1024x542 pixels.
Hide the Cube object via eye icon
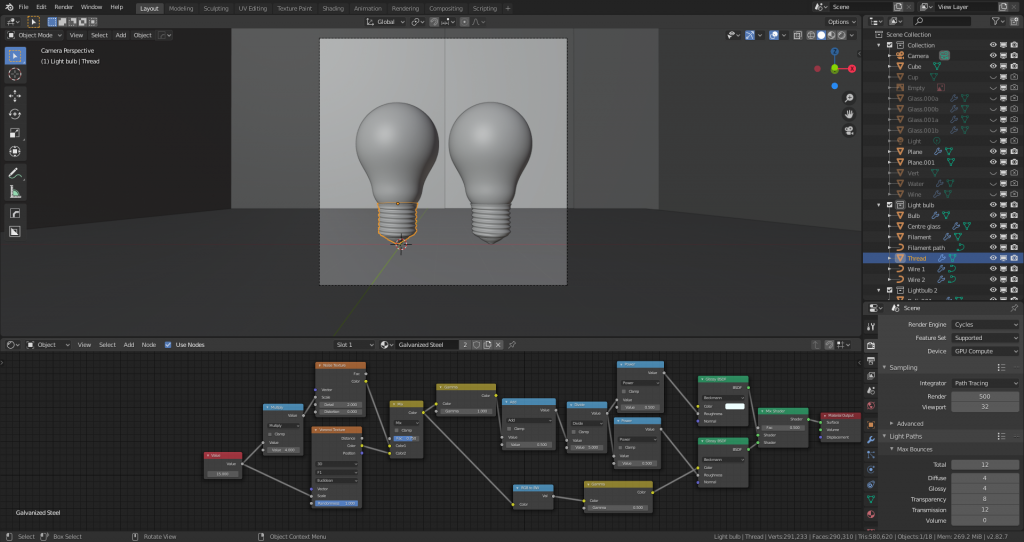[993, 66]
